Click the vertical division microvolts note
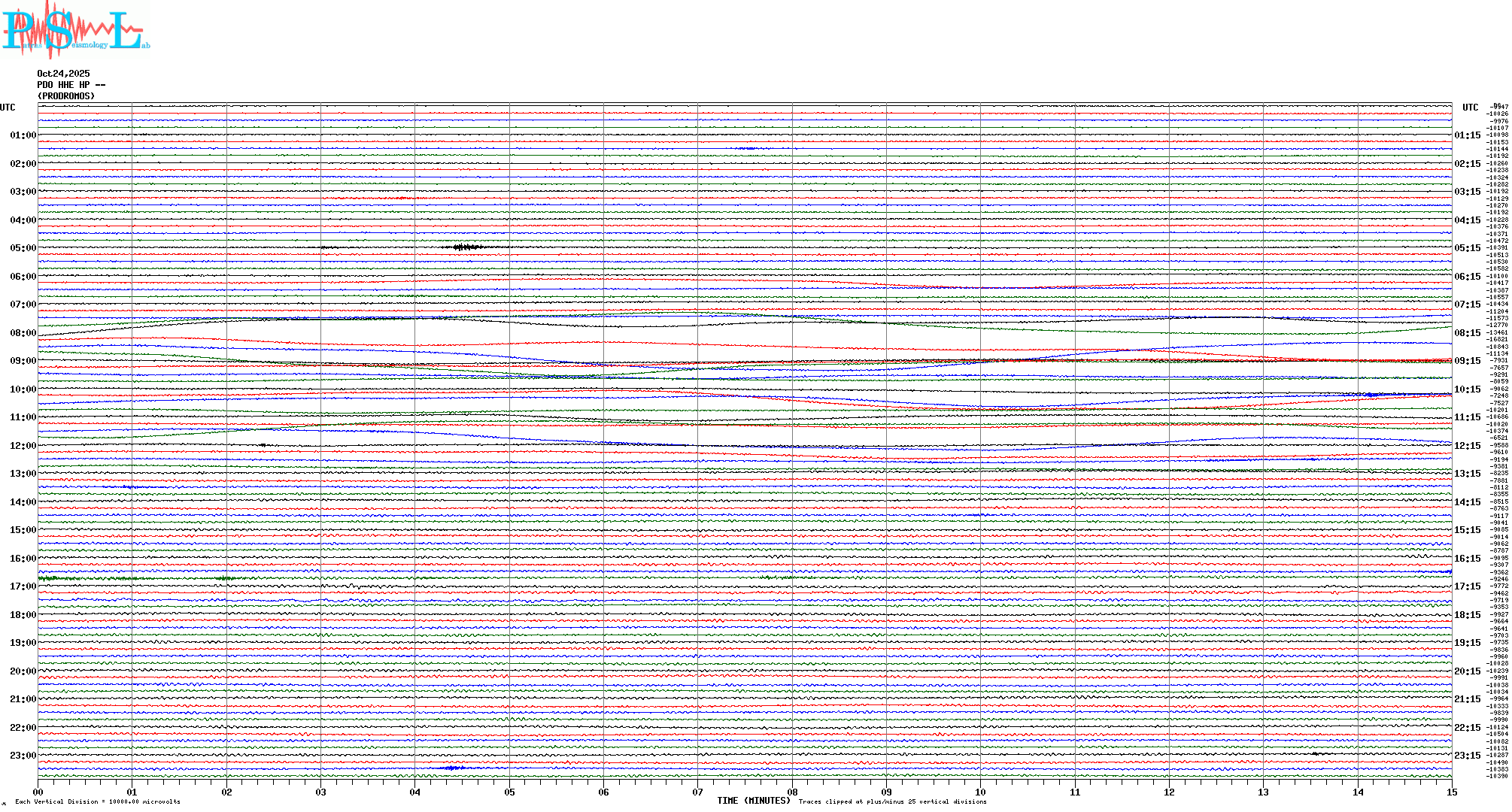 tap(98, 801)
